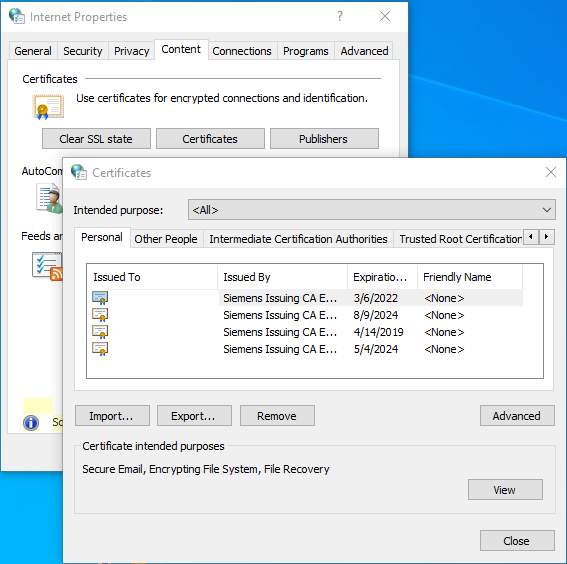Select certificate expiring 8/9/2024
The image size is (567, 564).
305,315
